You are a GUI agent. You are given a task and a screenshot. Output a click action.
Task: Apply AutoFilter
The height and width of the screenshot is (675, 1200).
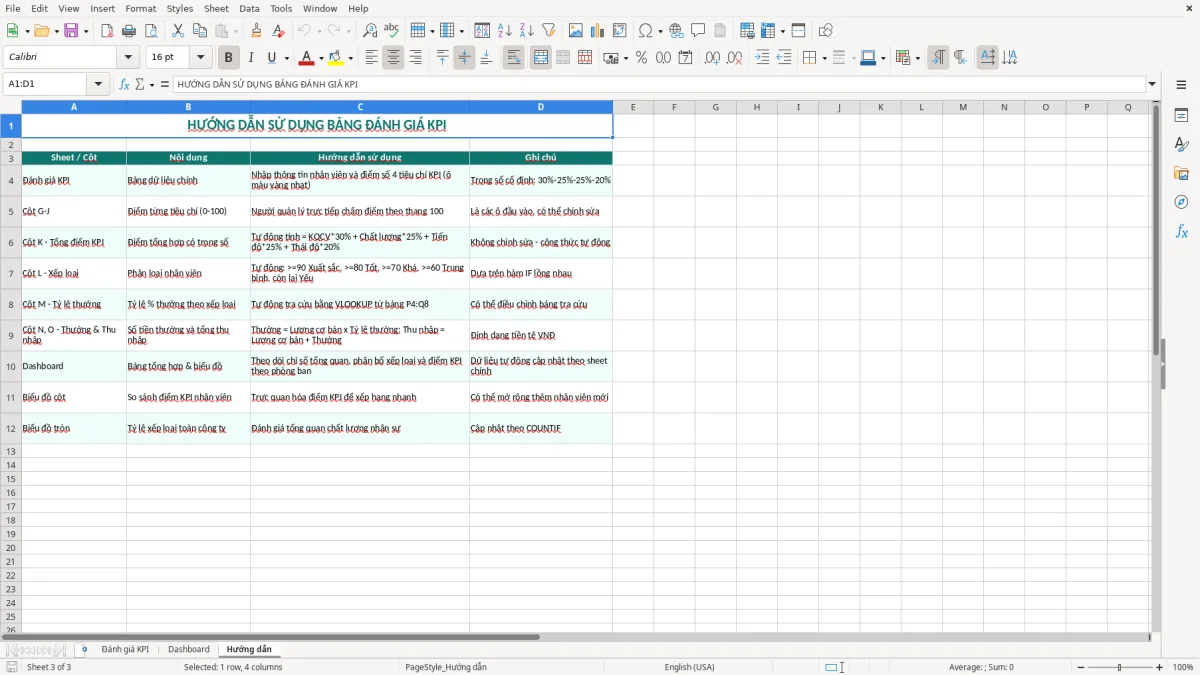[549, 31]
